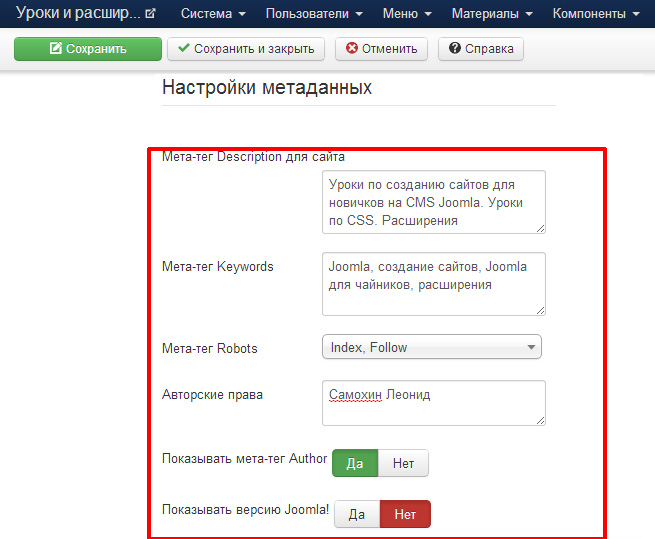655x539 pixels.
Task: Set show Author meta tag to Да
Action: (x=355, y=464)
